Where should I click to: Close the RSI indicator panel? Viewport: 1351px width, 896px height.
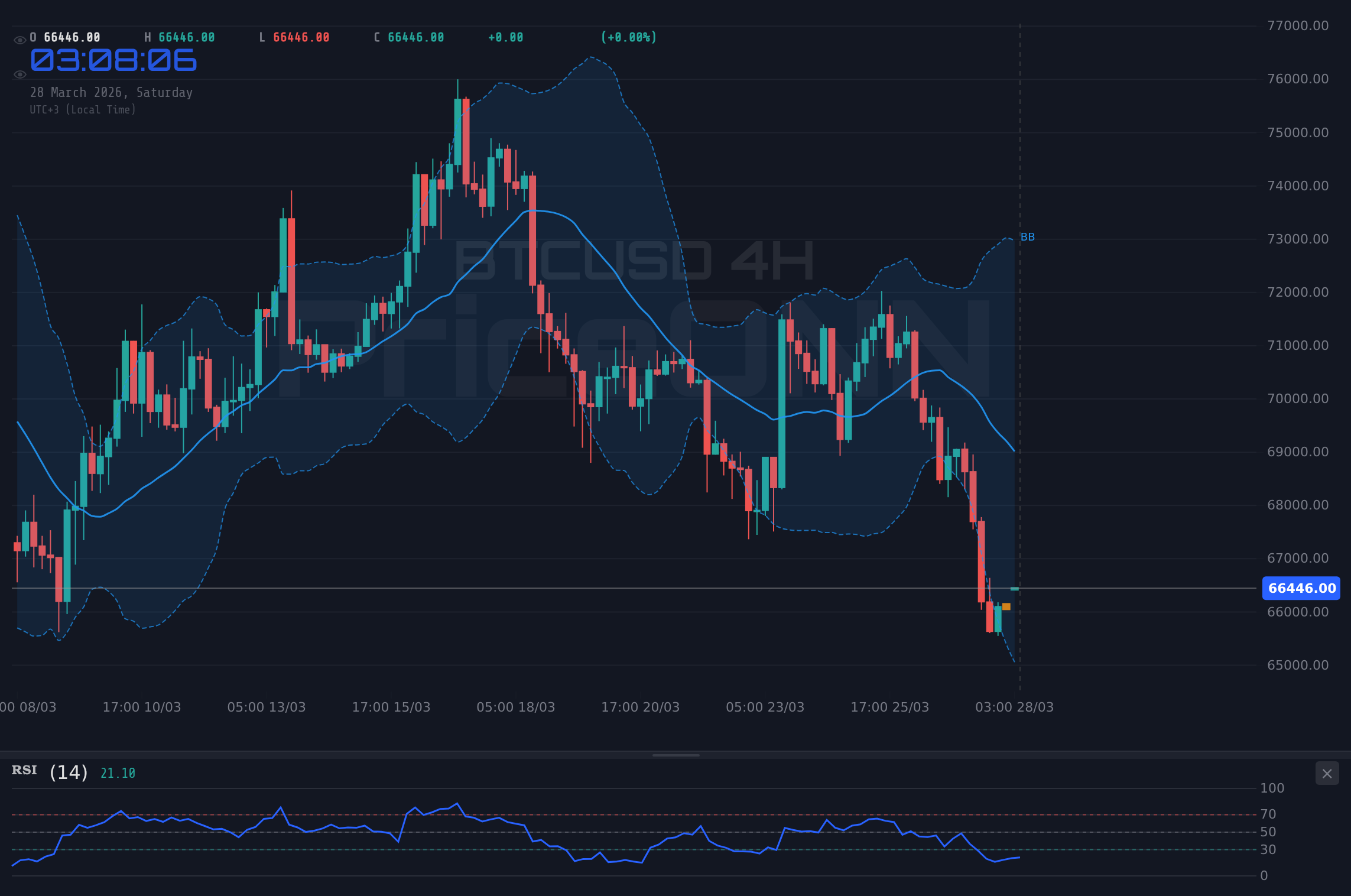click(x=1327, y=773)
